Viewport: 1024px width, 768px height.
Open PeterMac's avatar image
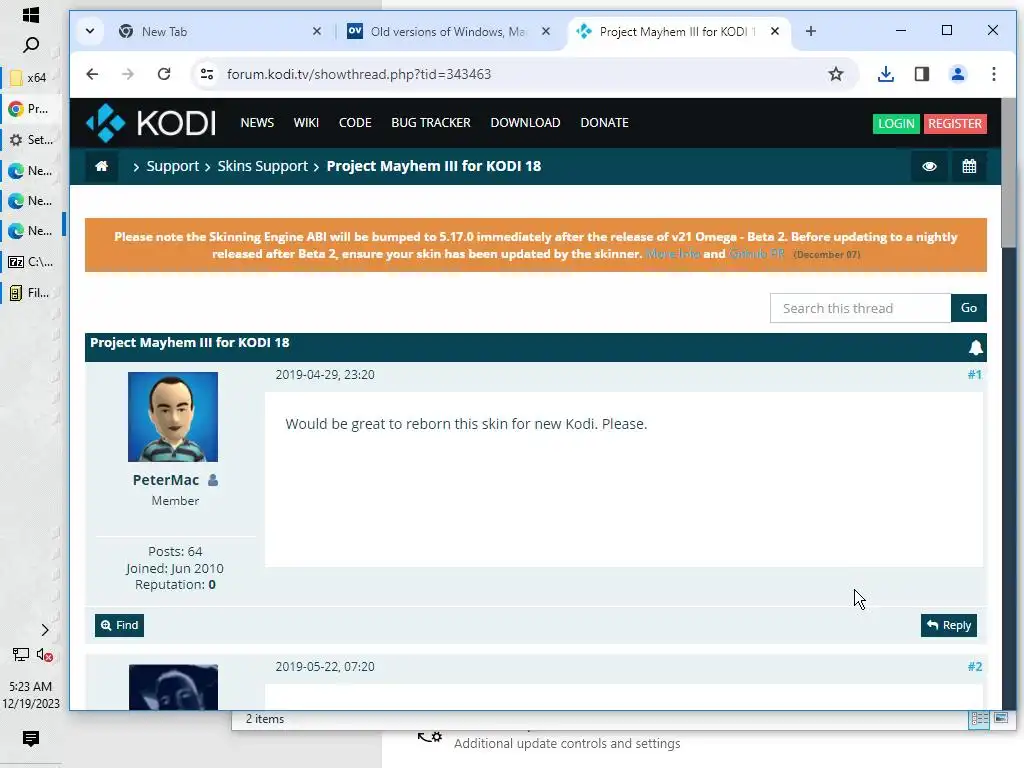[173, 417]
